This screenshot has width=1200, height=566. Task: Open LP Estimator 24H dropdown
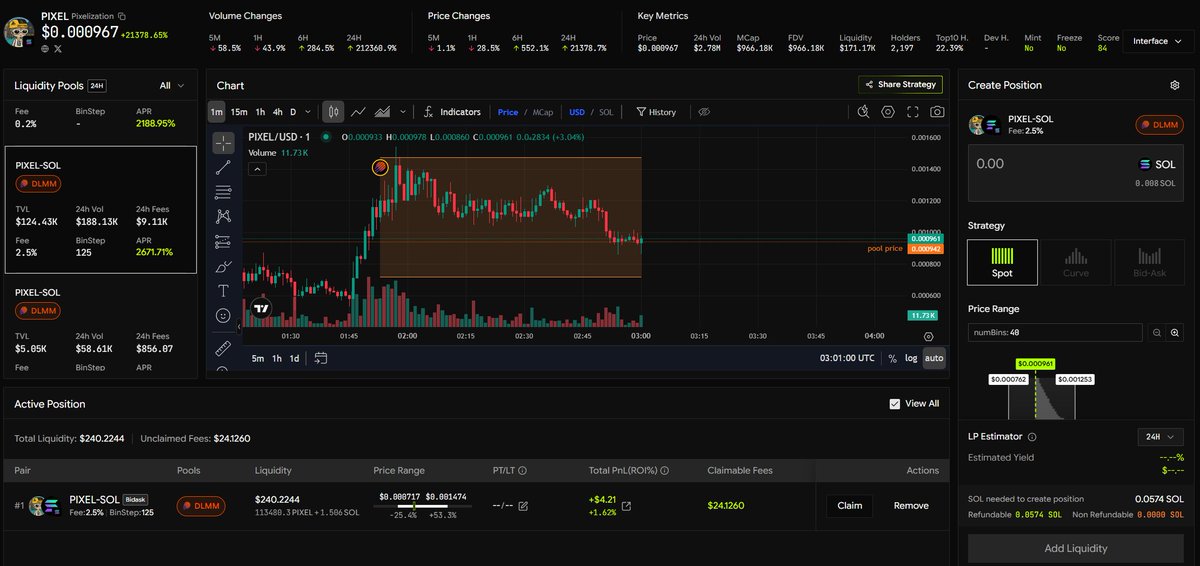click(x=1161, y=437)
